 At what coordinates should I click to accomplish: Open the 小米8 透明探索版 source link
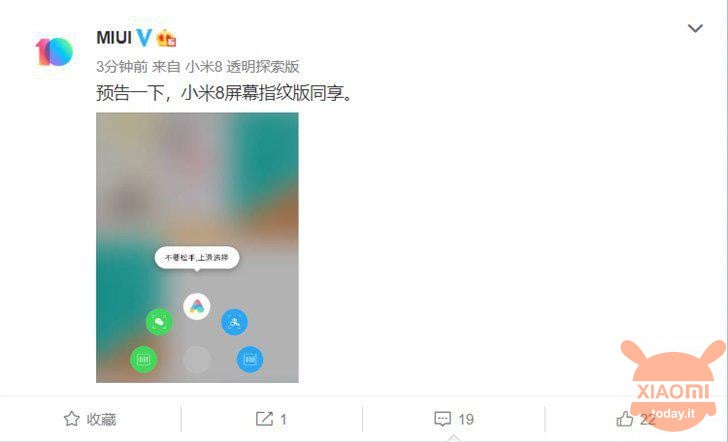(x=242, y=67)
